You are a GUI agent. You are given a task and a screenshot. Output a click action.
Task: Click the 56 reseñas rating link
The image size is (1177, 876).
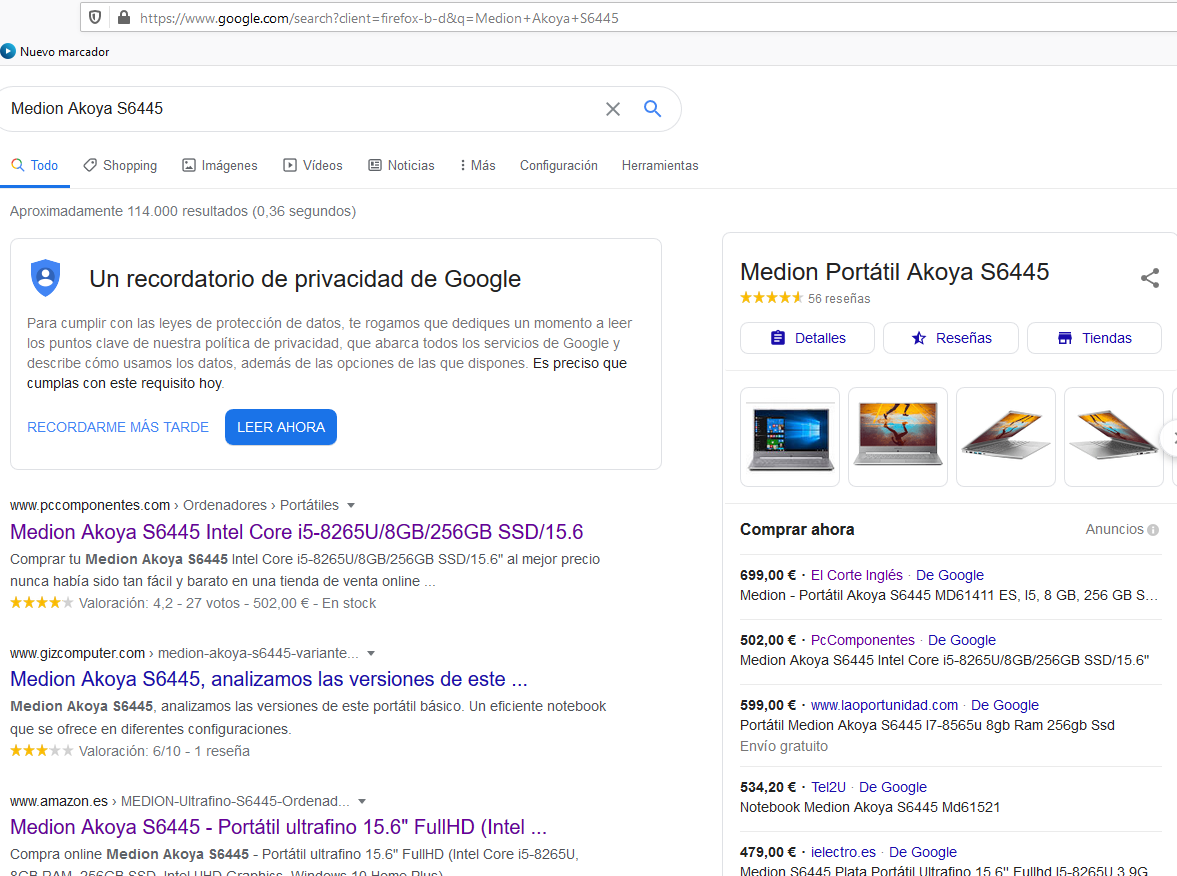point(838,299)
